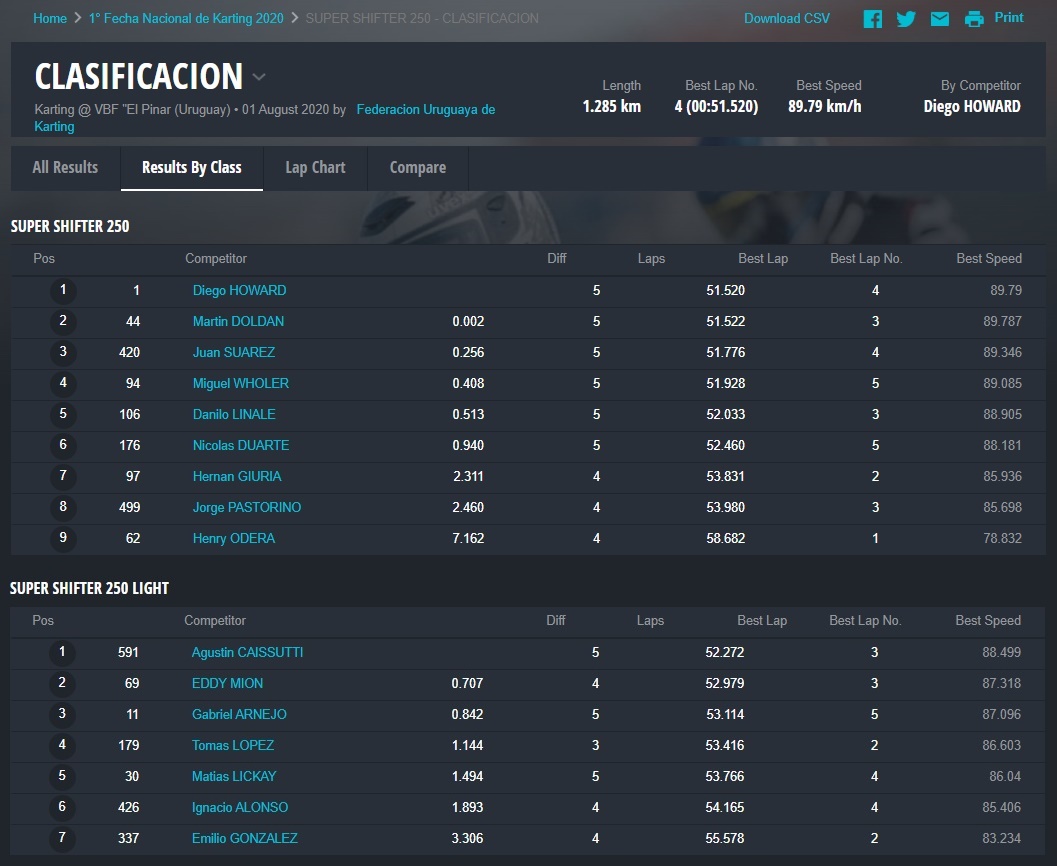This screenshot has height=866, width=1057.
Task: Open Federacion Uruguaya de Karting organizer link
Action: pyautogui.click(x=425, y=110)
